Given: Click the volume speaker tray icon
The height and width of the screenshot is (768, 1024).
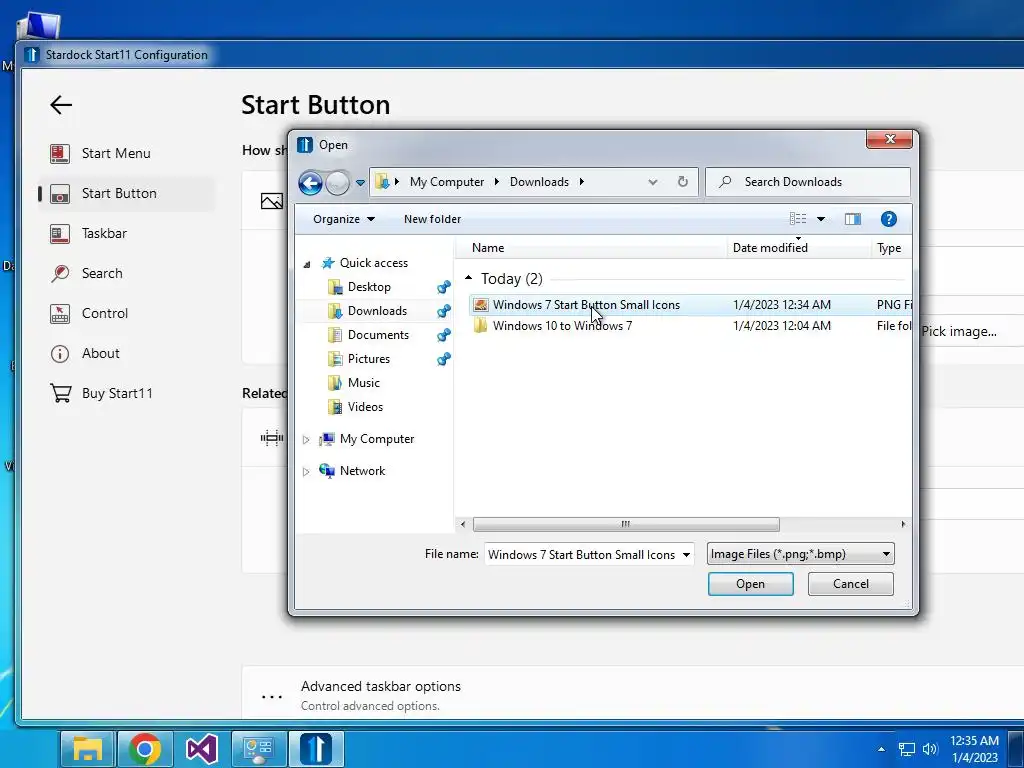Looking at the screenshot, I should (930, 749).
